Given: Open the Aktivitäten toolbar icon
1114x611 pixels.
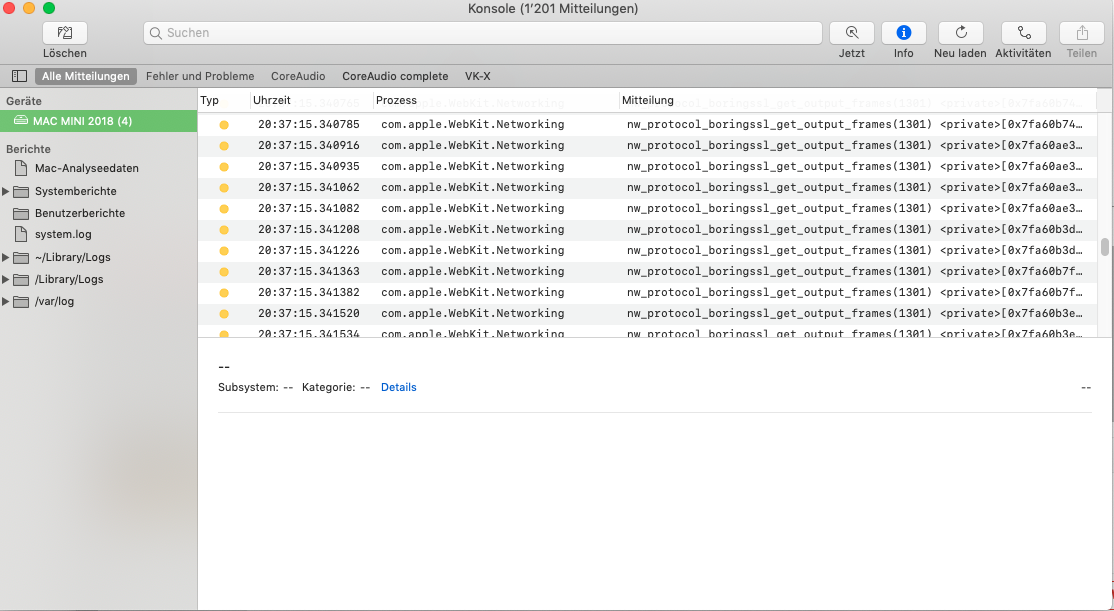Looking at the screenshot, I should click(1023, 33).
